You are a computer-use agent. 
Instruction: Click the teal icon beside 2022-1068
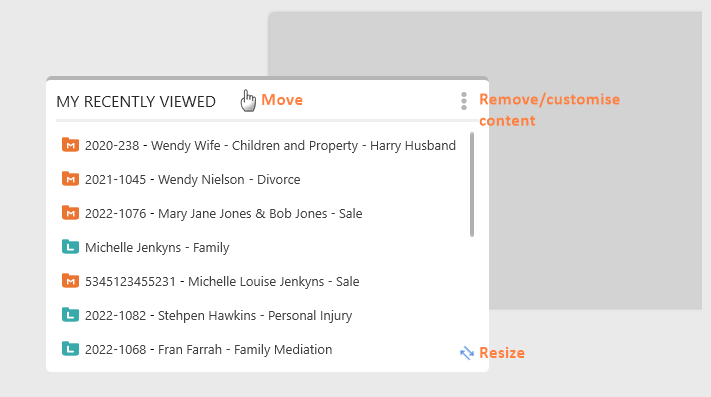click(x=70, y=349)
